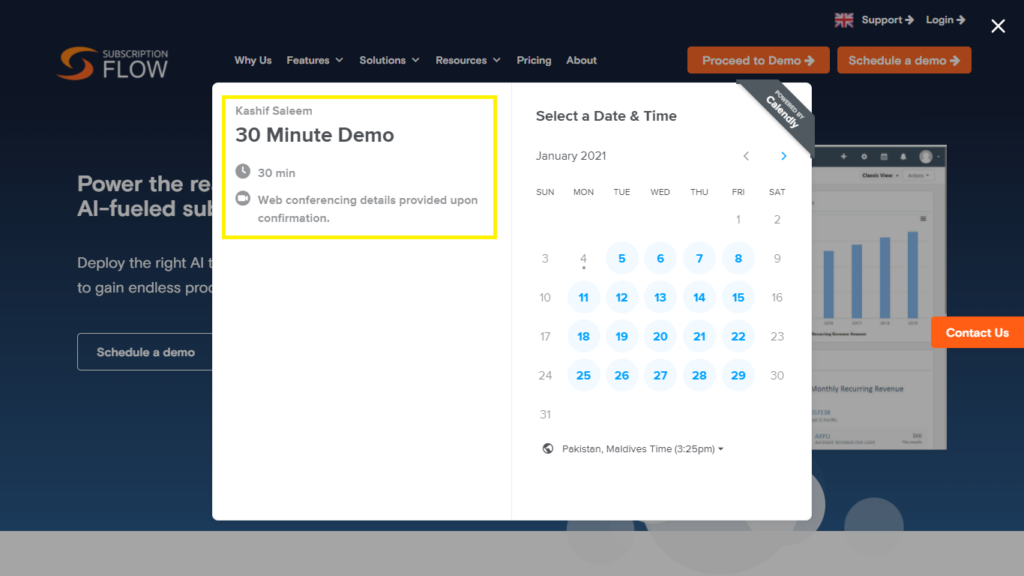The width and height of the screenshot is (1024, 576).
Task: Advance to February using the next-month chevron
Action: pos(783,156)
